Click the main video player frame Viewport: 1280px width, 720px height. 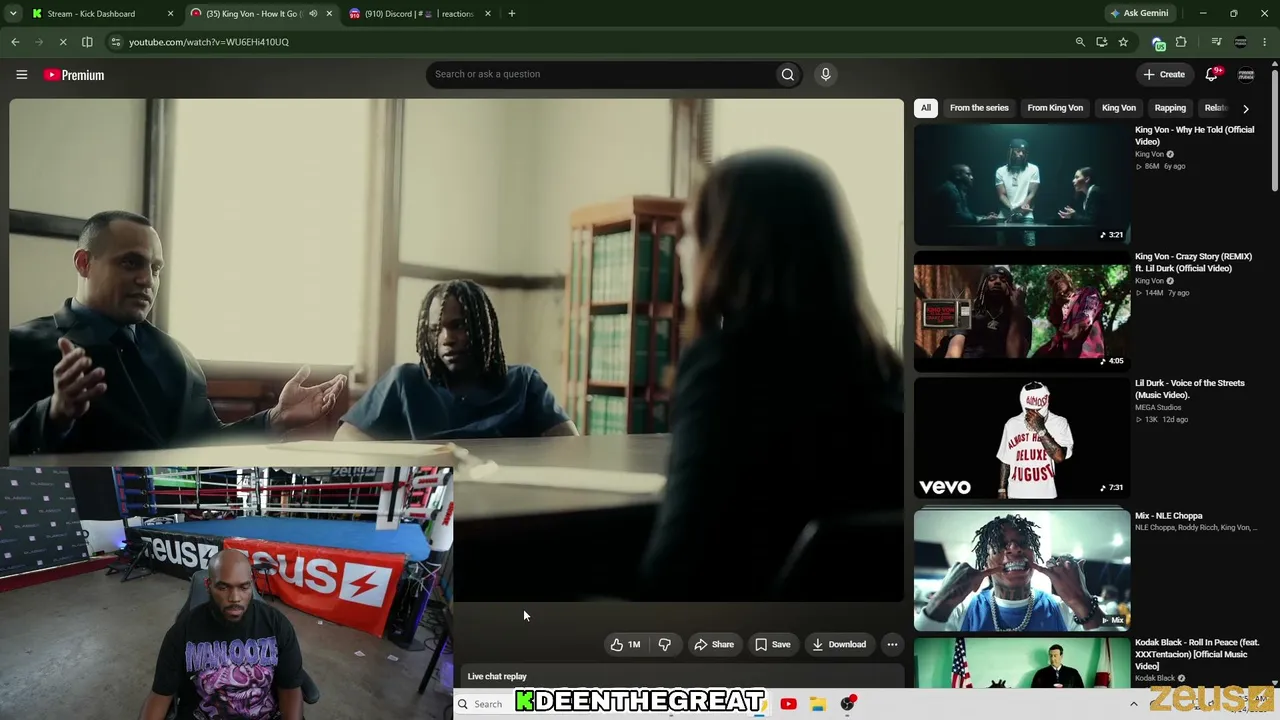click(x=456, y=350)
